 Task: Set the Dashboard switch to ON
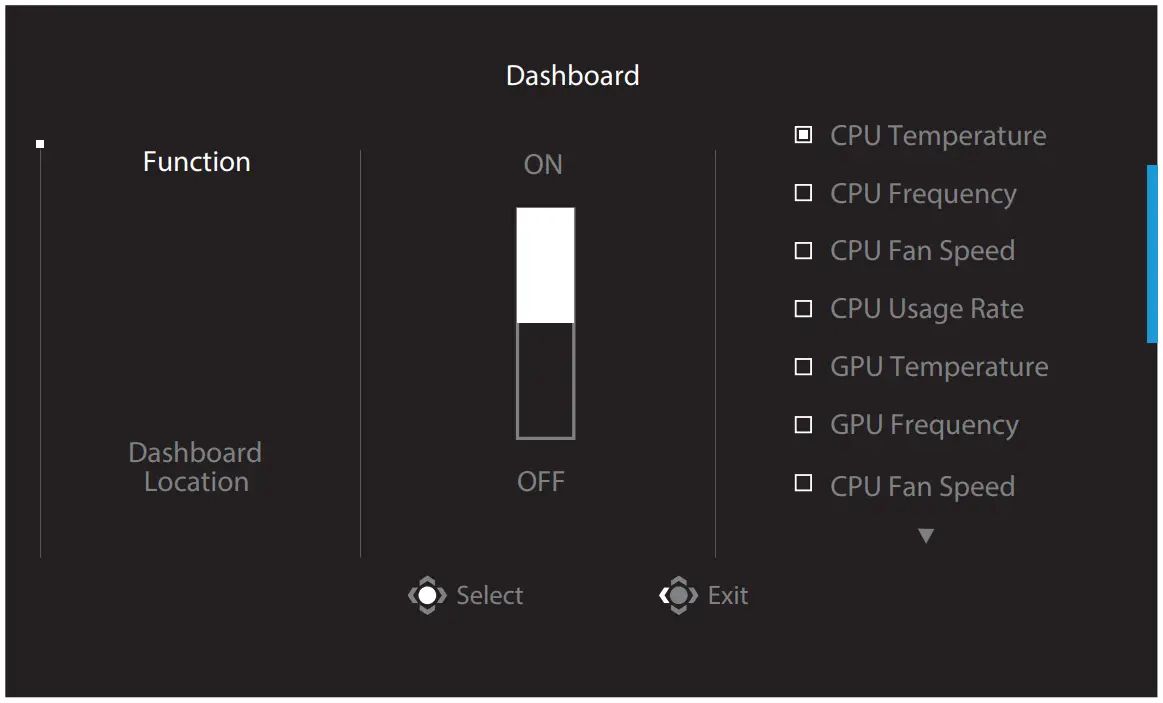point(544,260)
